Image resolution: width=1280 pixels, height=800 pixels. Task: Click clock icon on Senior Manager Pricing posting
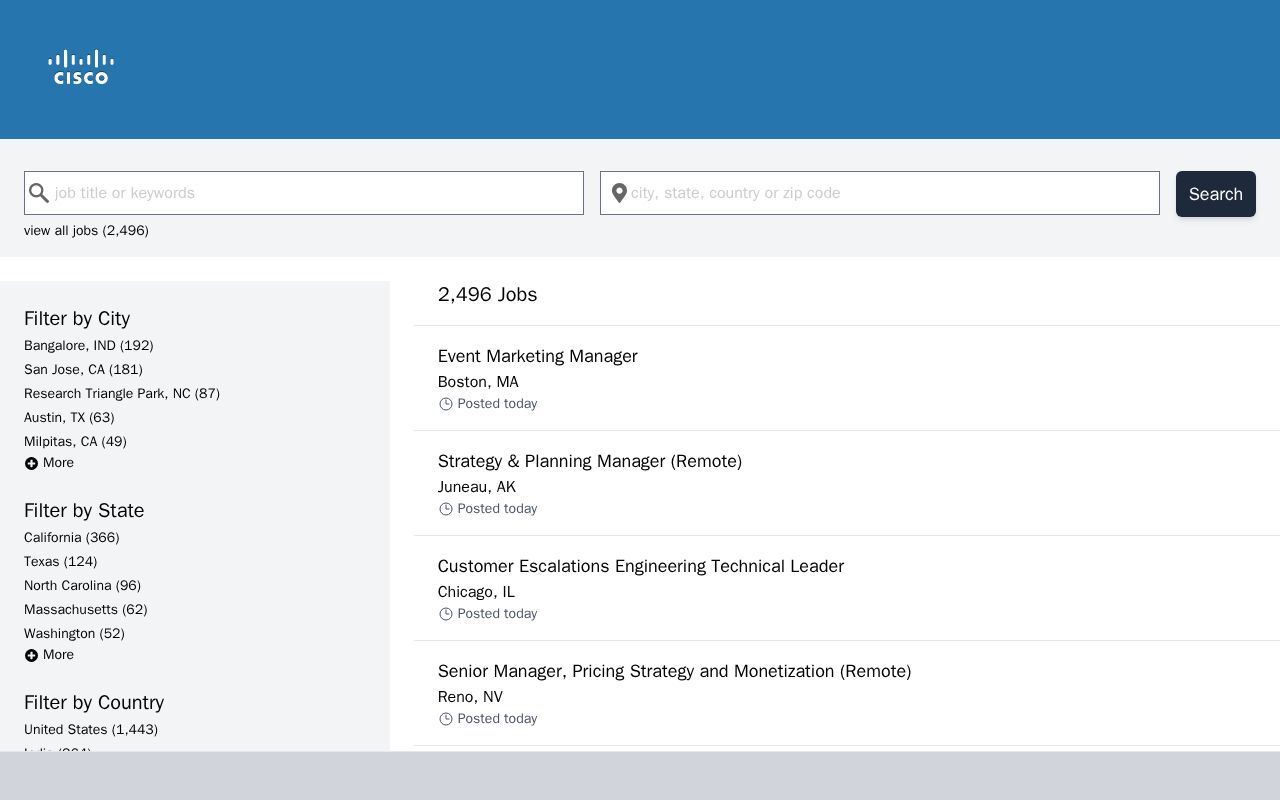tap(446, 719)
